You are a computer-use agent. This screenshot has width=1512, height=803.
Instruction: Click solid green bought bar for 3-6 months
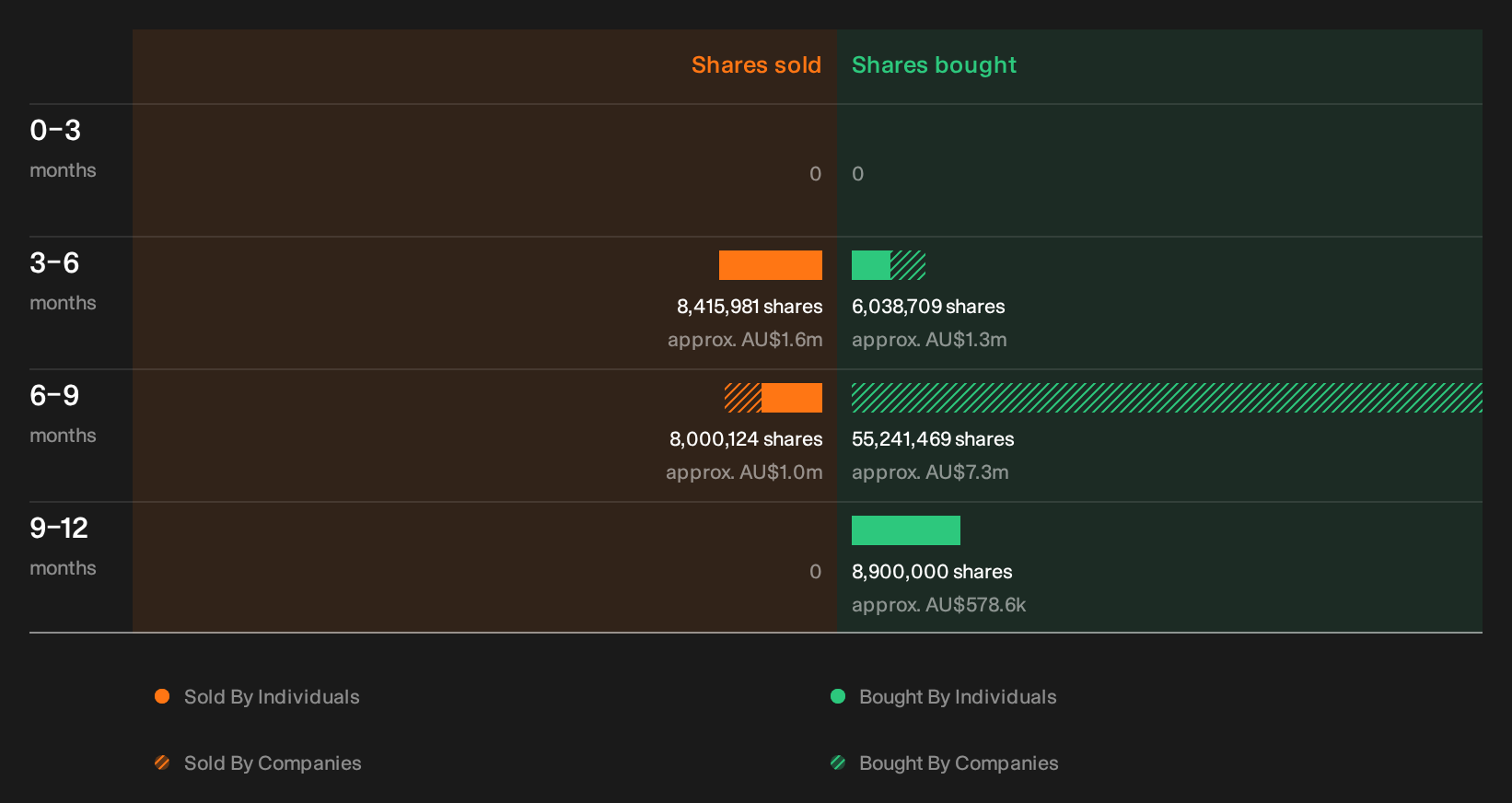click(871, 265)
